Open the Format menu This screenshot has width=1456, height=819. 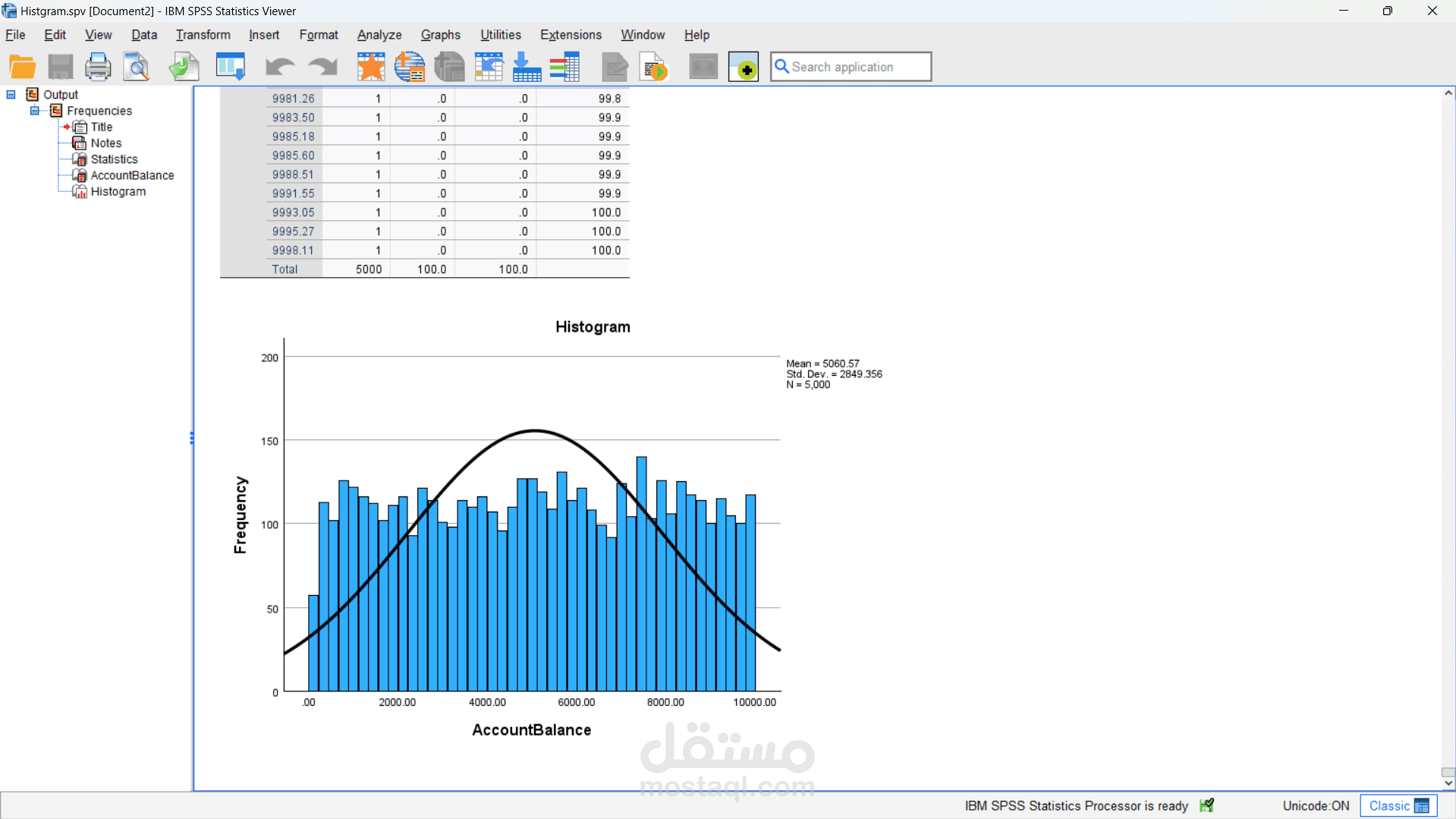pos(319,35)
